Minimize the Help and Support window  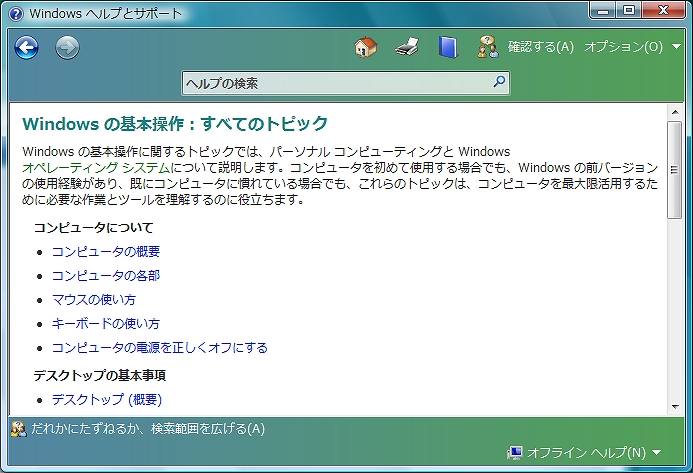[x=603, y=10]
